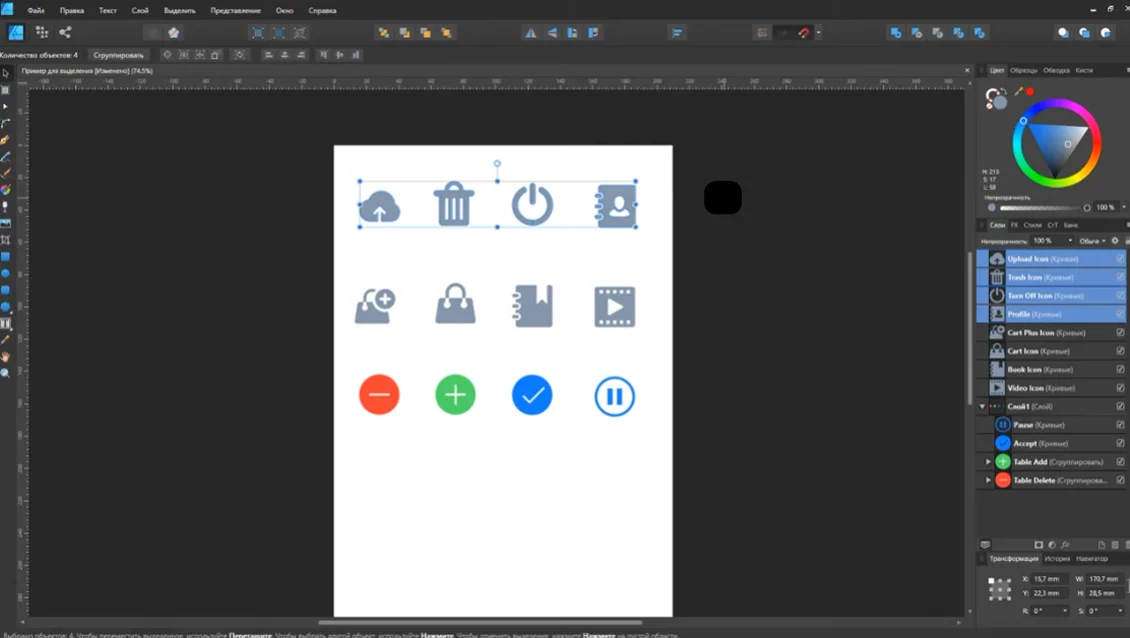Image resolution: width=1130 pixels, height=638 pixels.
Task: Click the Move to Back arrange icon
Action: coord(383,32)
